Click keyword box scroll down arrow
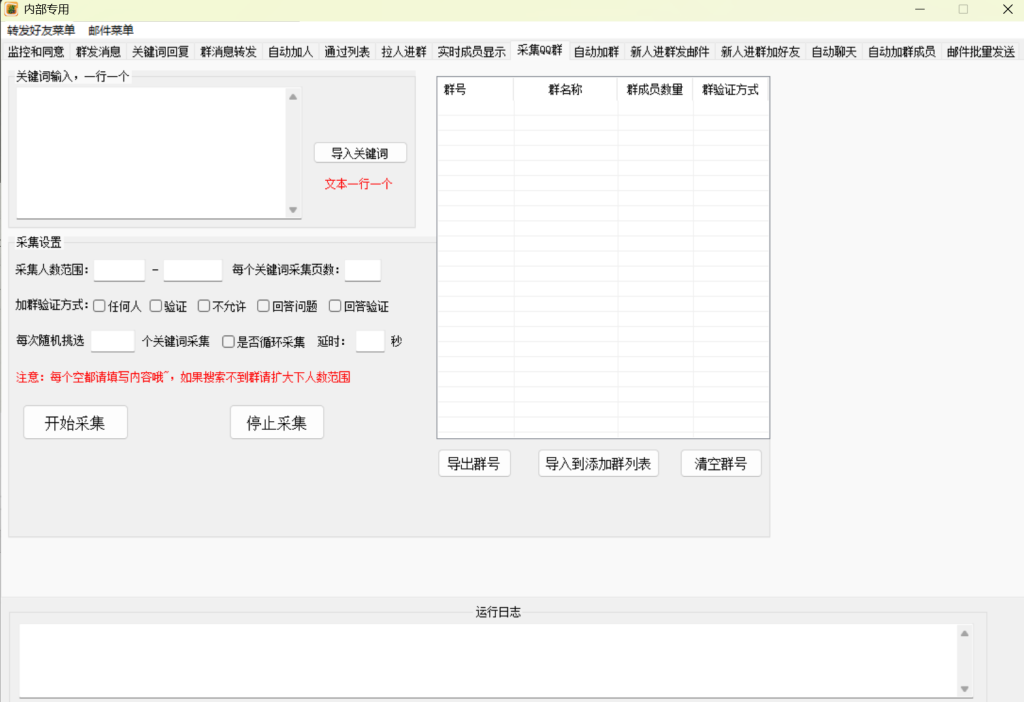This screenshot has height=702, width=1024. pos(293,210)
